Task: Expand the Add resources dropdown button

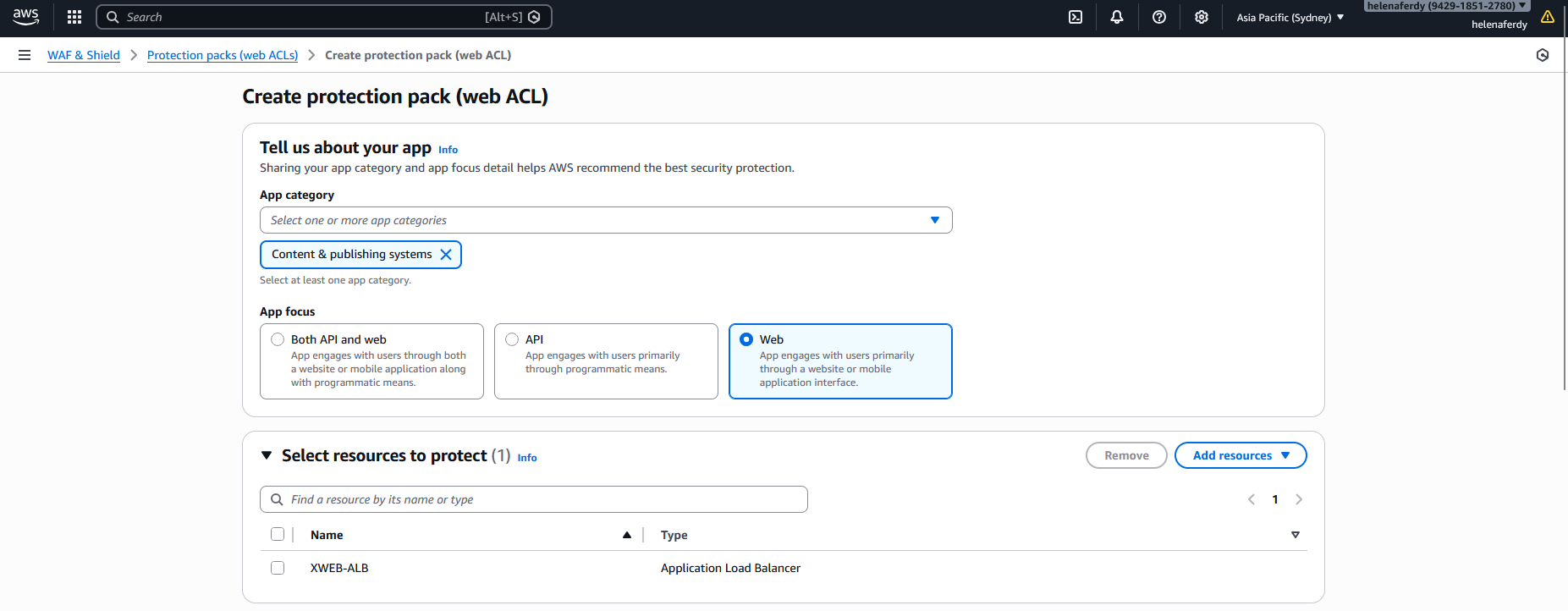Action: 1241,455
